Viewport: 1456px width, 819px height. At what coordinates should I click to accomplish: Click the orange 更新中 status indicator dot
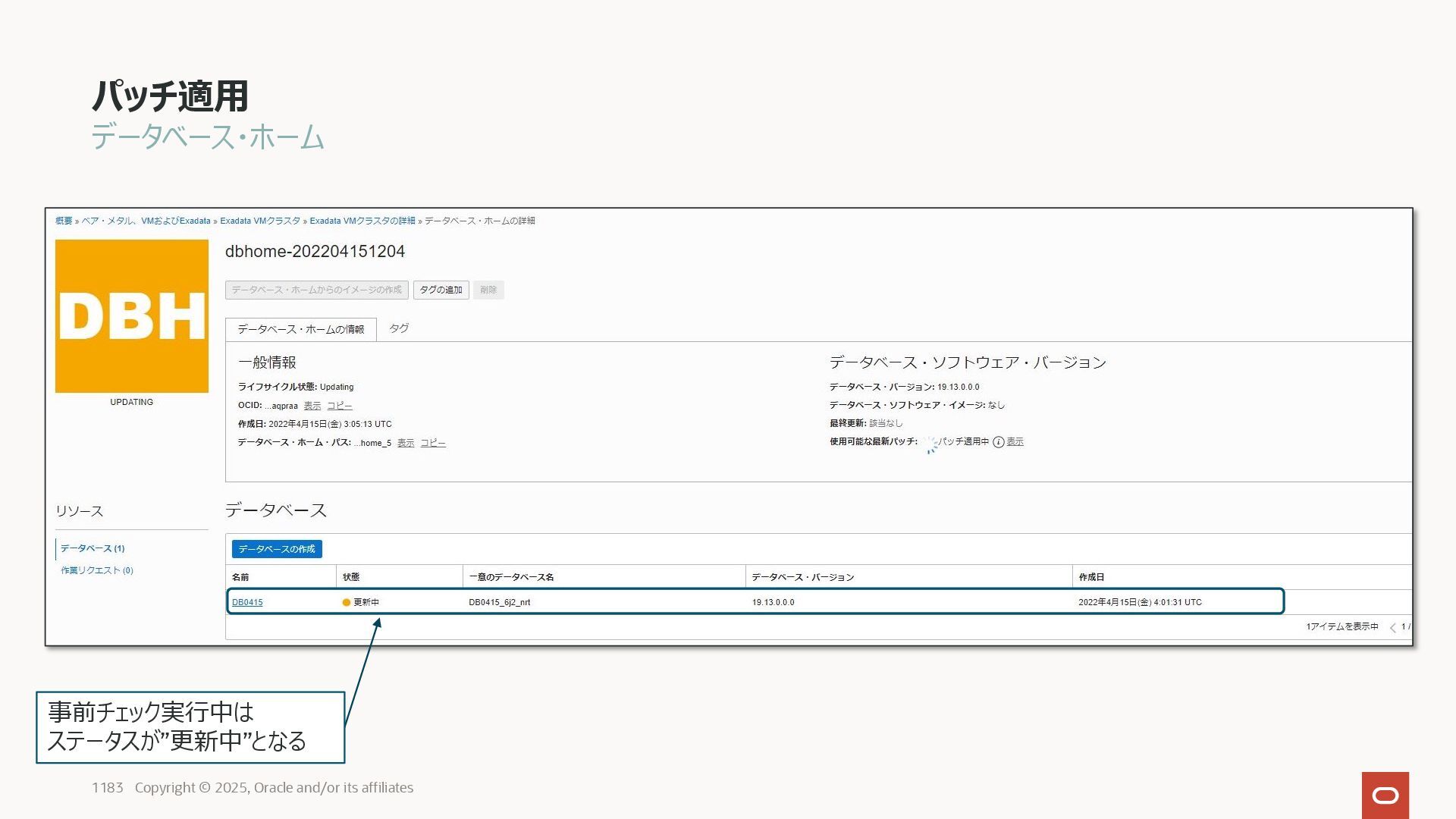(x=347, y=603)
